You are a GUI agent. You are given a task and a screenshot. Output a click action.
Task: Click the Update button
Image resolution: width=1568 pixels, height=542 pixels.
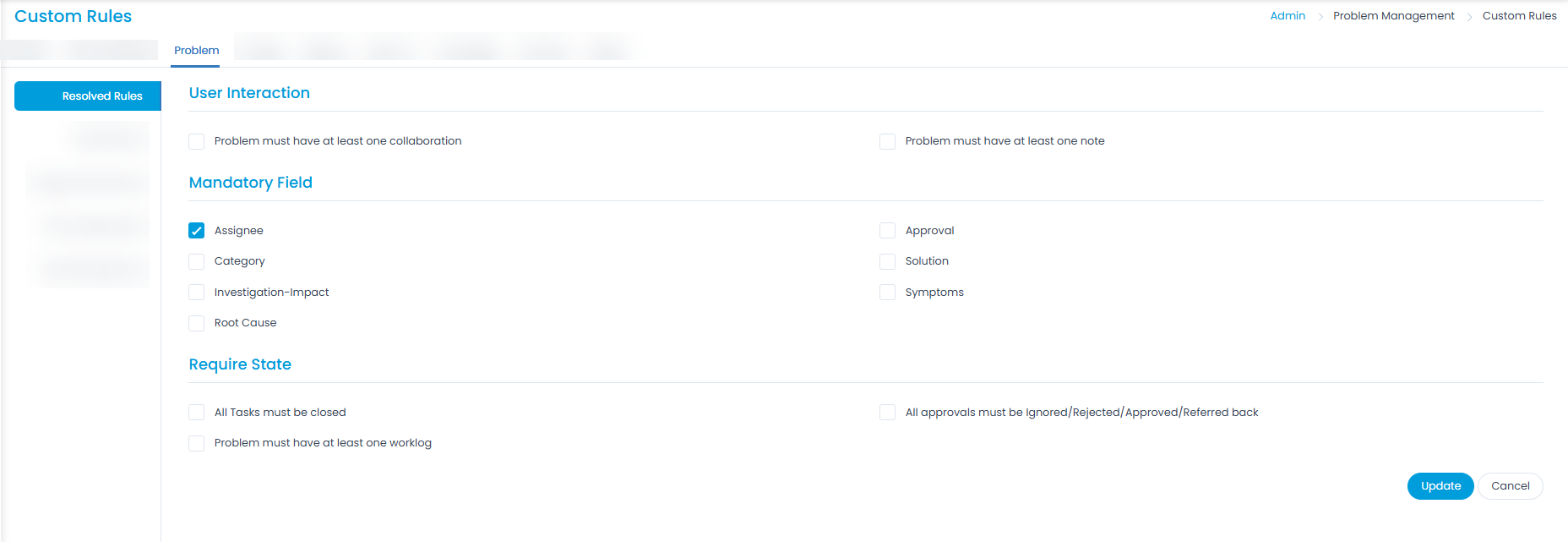pyautogui.click(x=1440, y=486)
